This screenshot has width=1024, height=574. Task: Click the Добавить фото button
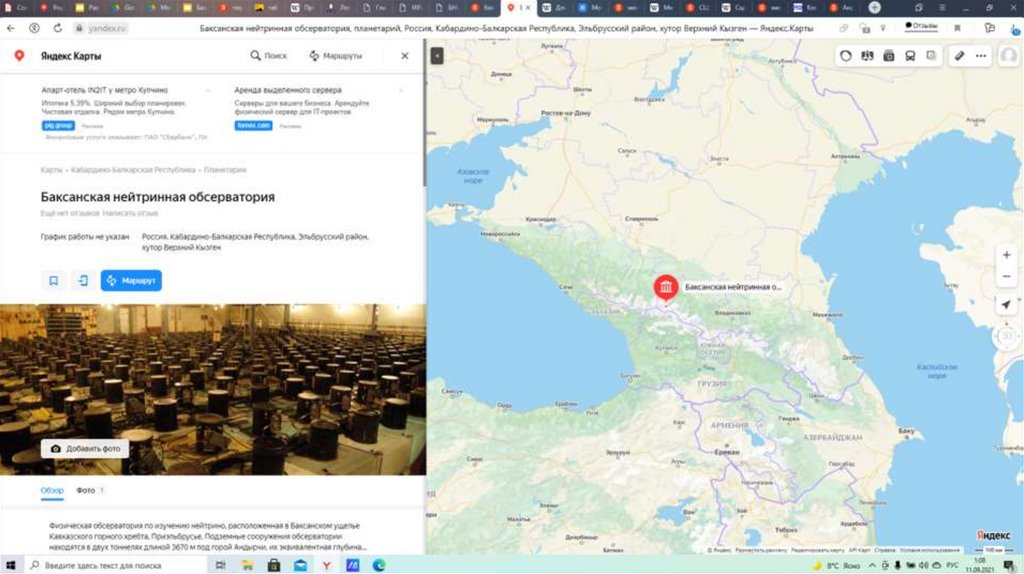[86, 449]
